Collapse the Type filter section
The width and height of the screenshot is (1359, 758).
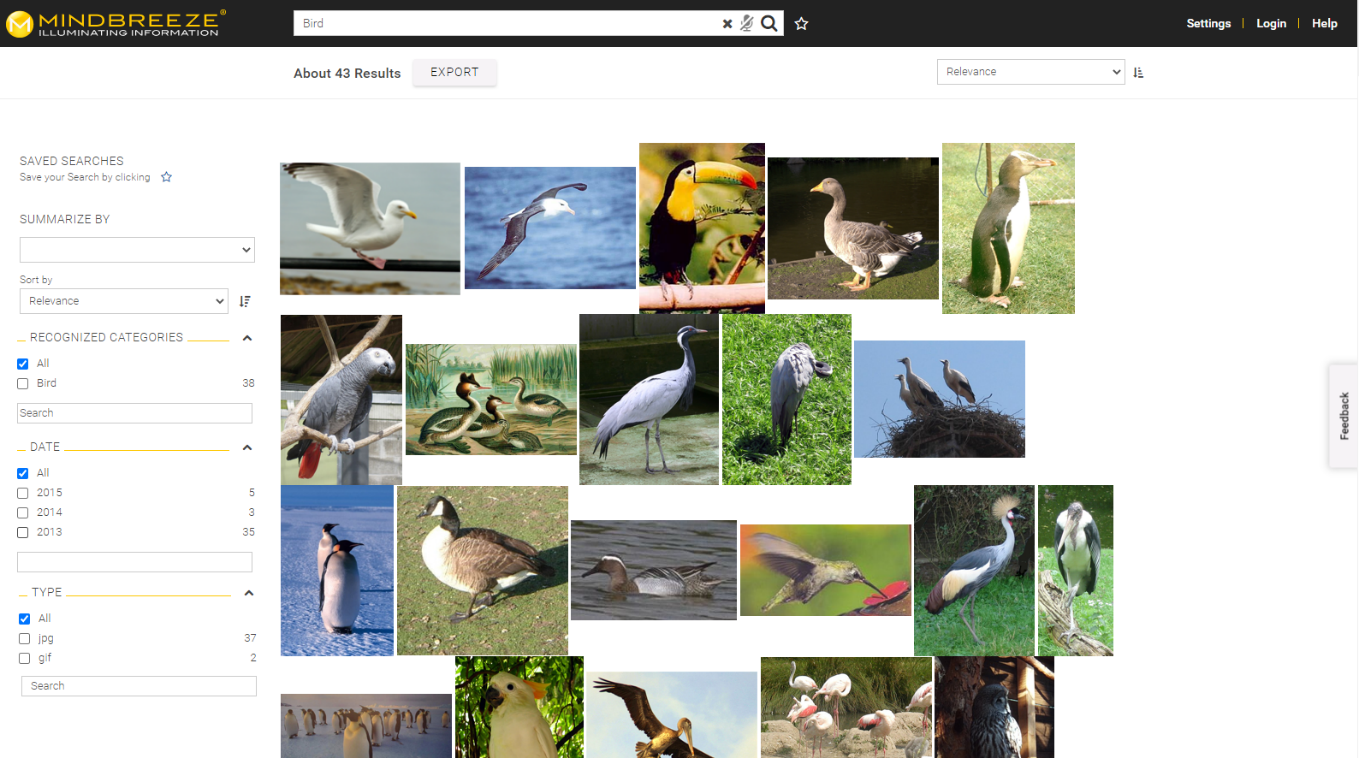(249, 593)
